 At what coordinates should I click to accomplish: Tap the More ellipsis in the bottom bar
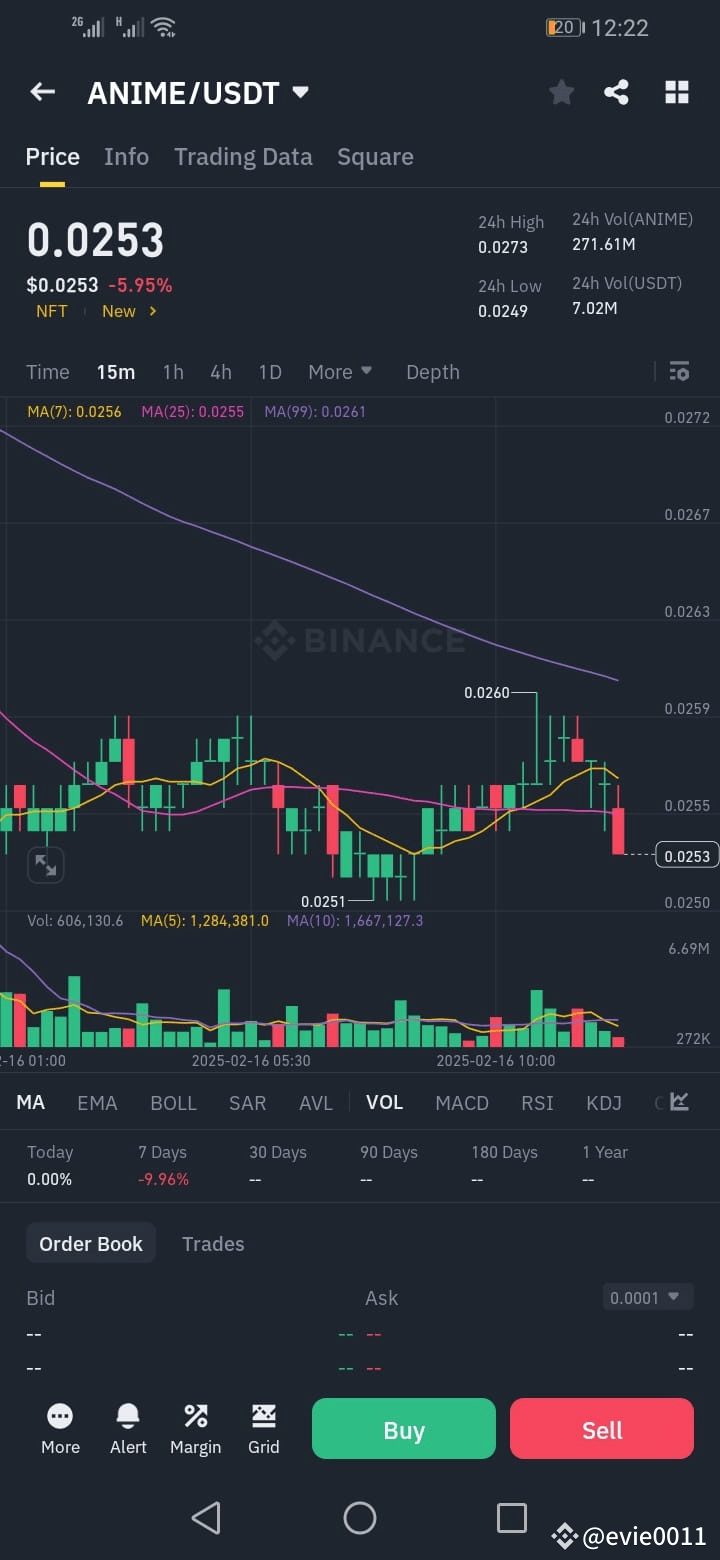click(x=60, y=1428)
